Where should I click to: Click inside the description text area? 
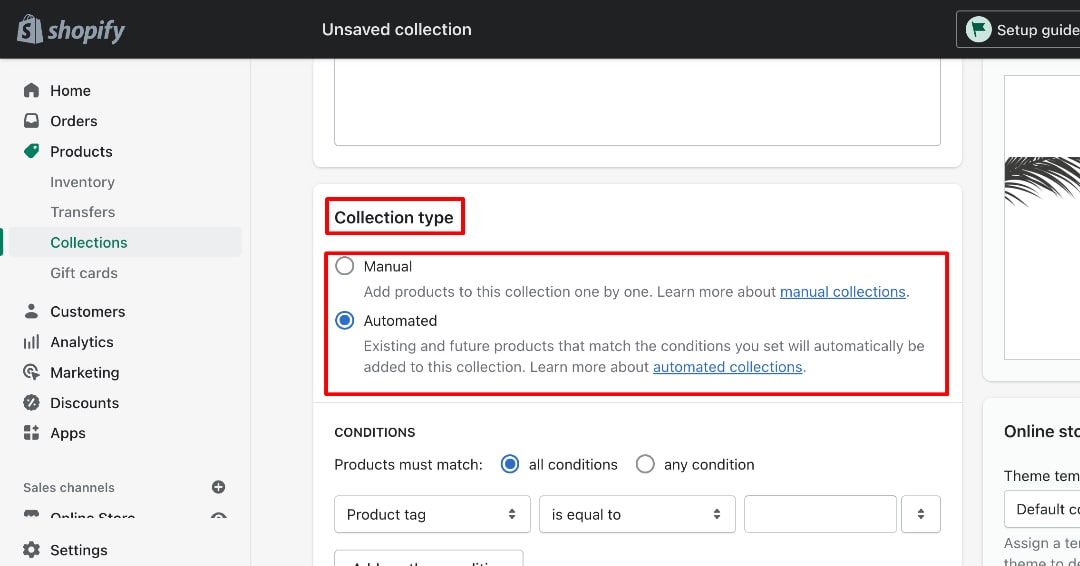tap(637, 101)
